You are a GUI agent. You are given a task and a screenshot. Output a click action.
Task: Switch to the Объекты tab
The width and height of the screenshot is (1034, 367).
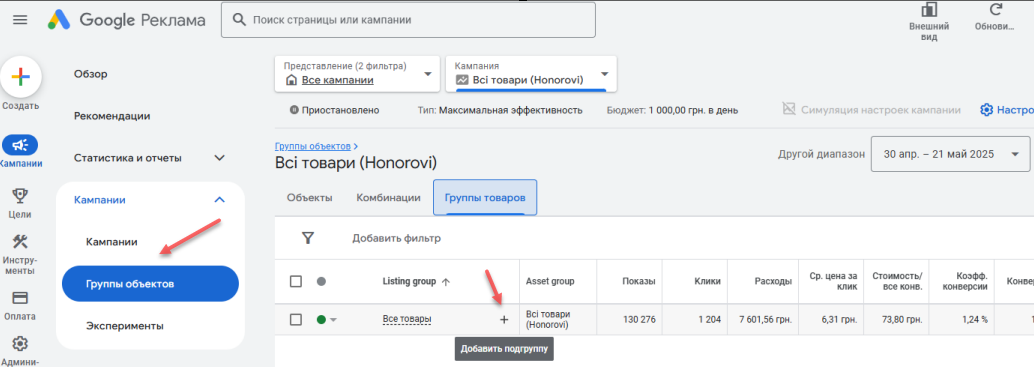309,198
